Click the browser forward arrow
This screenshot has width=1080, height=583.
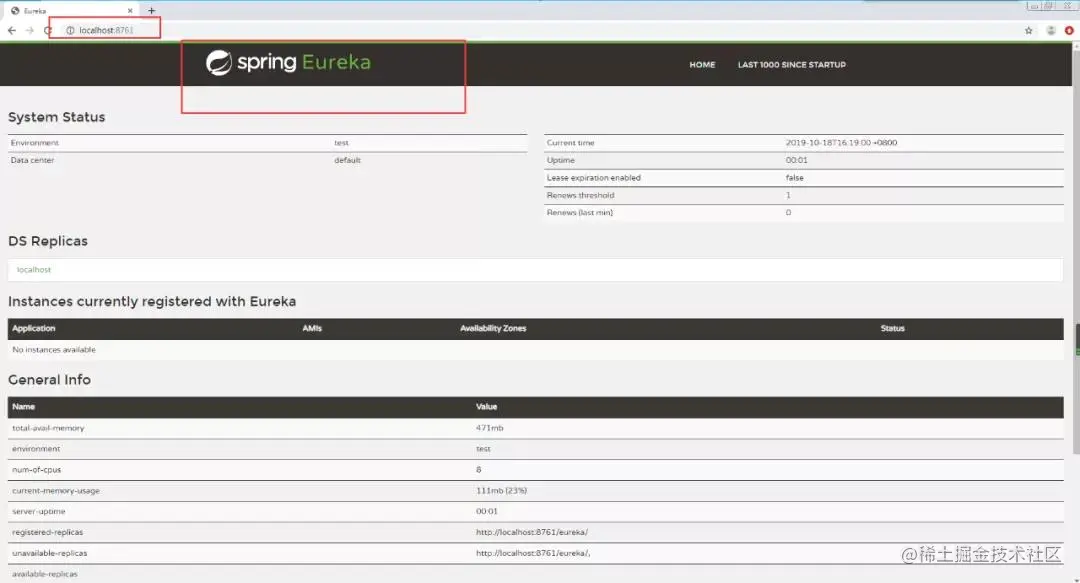(30, 30)
